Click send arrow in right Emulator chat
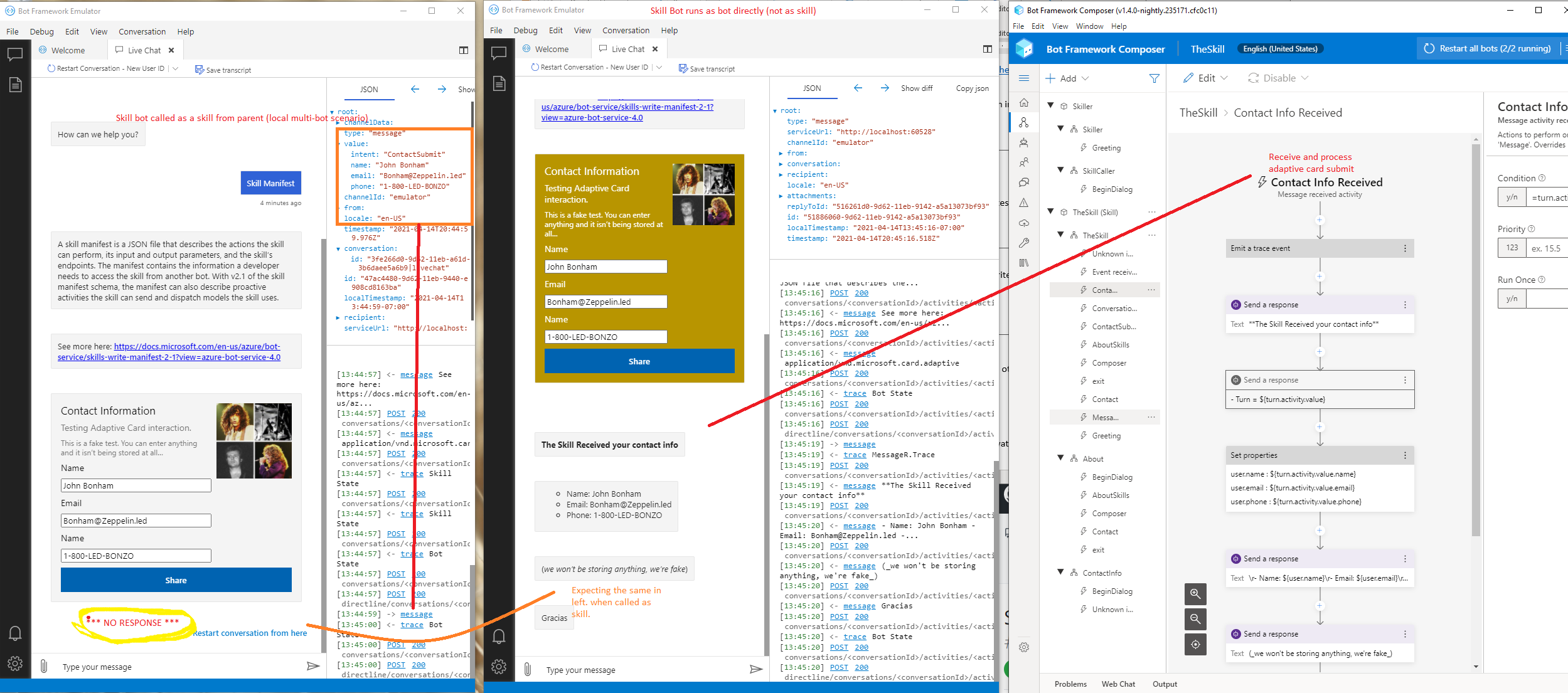 (x=756, y=669)
